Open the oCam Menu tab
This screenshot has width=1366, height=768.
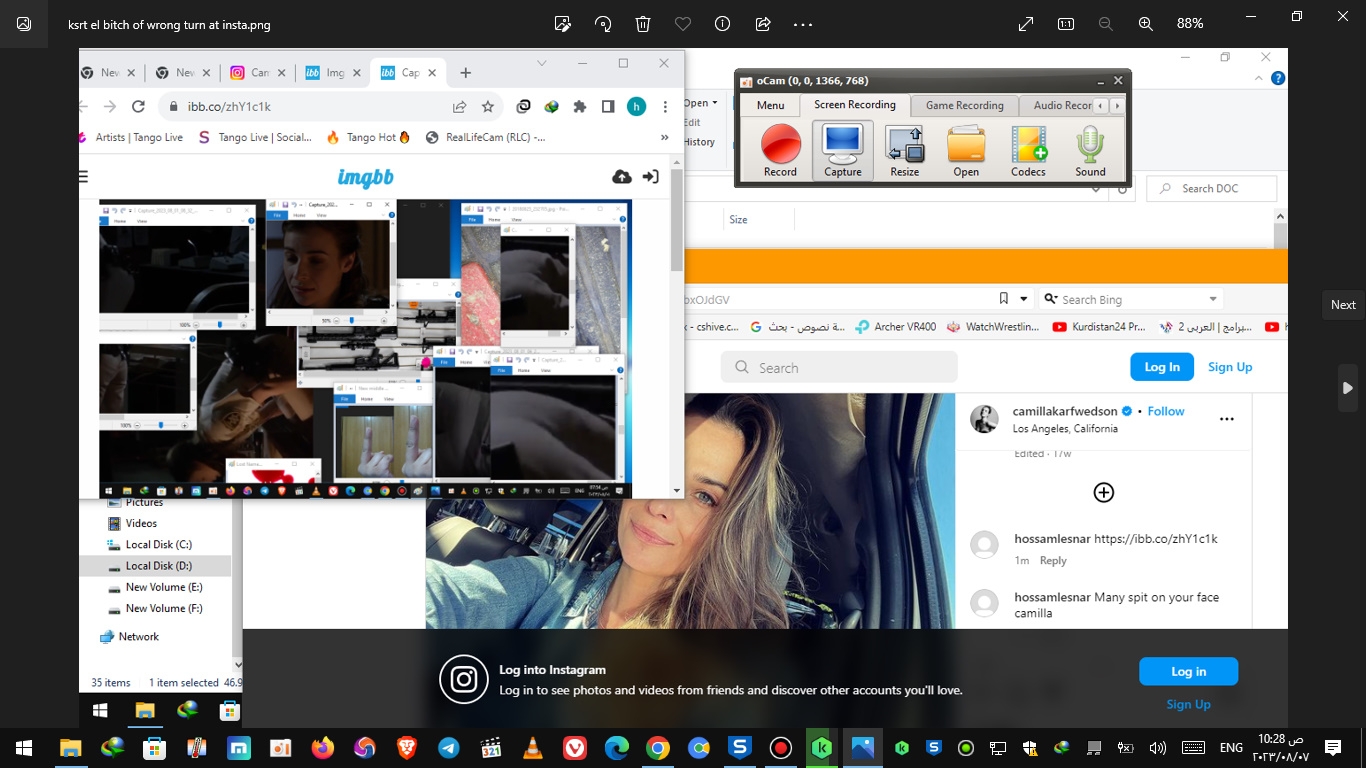click(770, 105)
